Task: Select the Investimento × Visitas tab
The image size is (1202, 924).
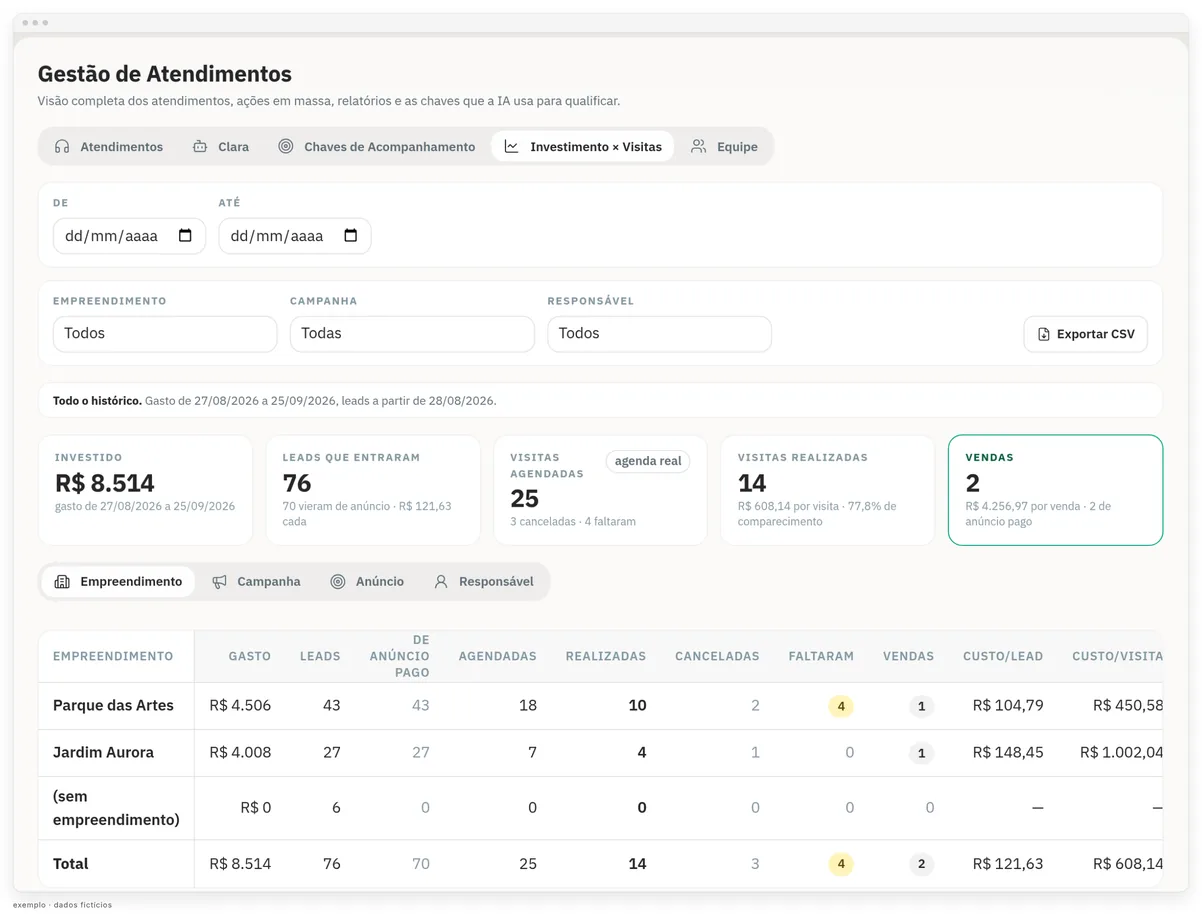Action: [583, 147]
